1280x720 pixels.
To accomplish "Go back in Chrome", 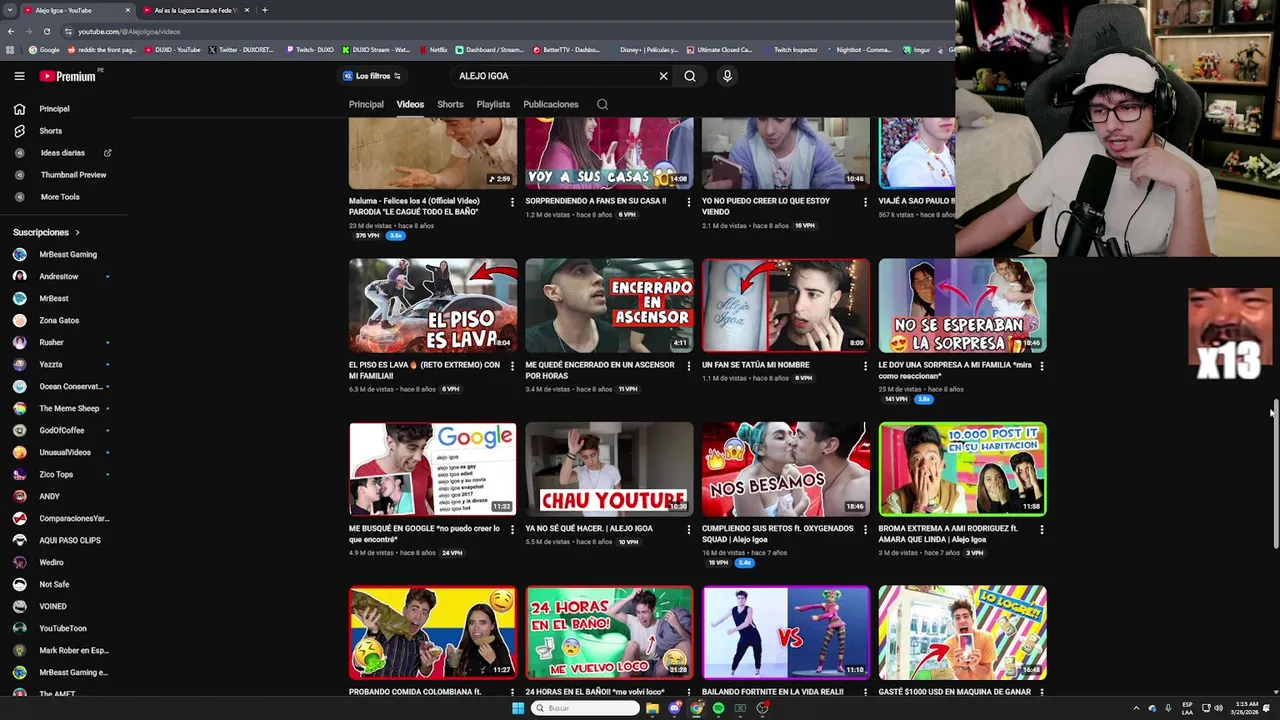I will 10,31.
